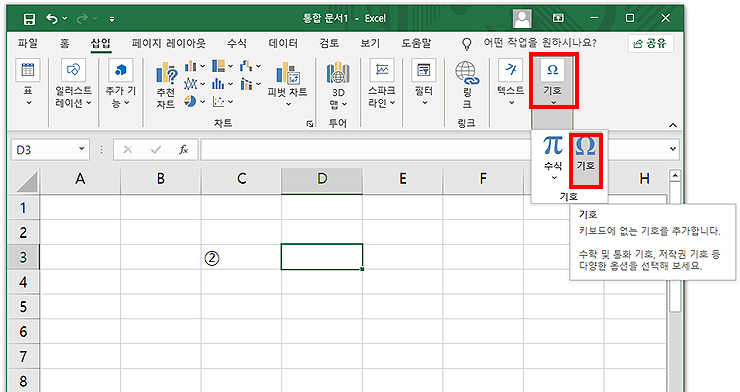Screen dimensions: 740x392
Task: Insert a waterfall or stock chart
Action: (x=250, y=66)
